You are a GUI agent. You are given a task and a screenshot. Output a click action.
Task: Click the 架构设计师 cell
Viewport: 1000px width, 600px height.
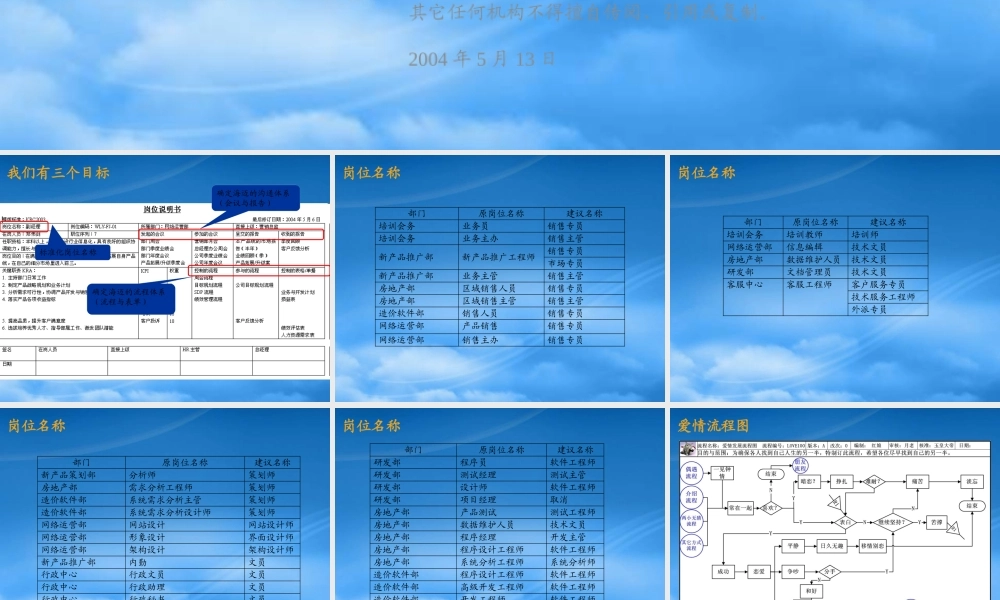(271, 550)
